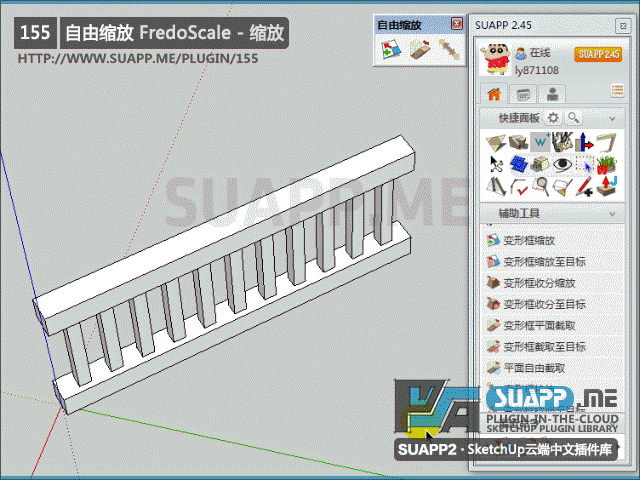640x480 pixels.
Task: Click the cartoon user avatar
Action: (x=495, y=60)
